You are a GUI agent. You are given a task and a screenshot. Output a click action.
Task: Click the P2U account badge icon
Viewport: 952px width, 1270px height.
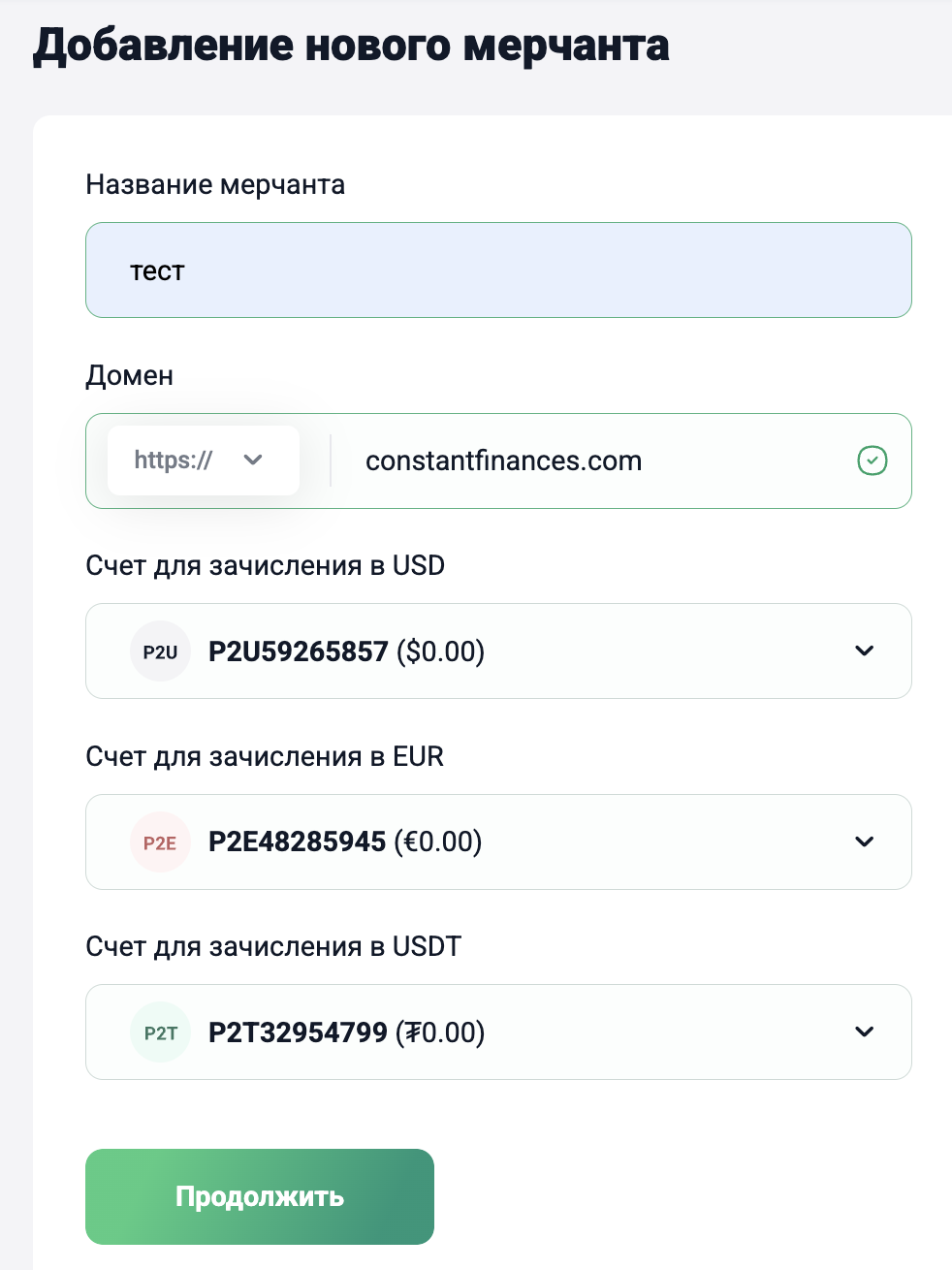click(160, 651)
